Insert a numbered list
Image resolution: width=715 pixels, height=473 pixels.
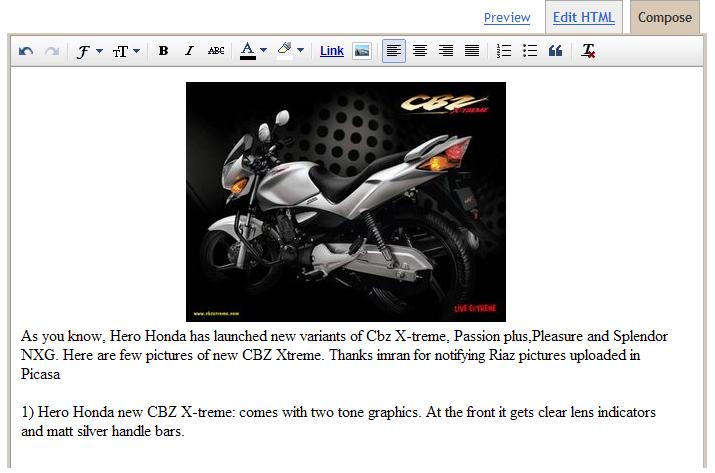tap(504, 51)
